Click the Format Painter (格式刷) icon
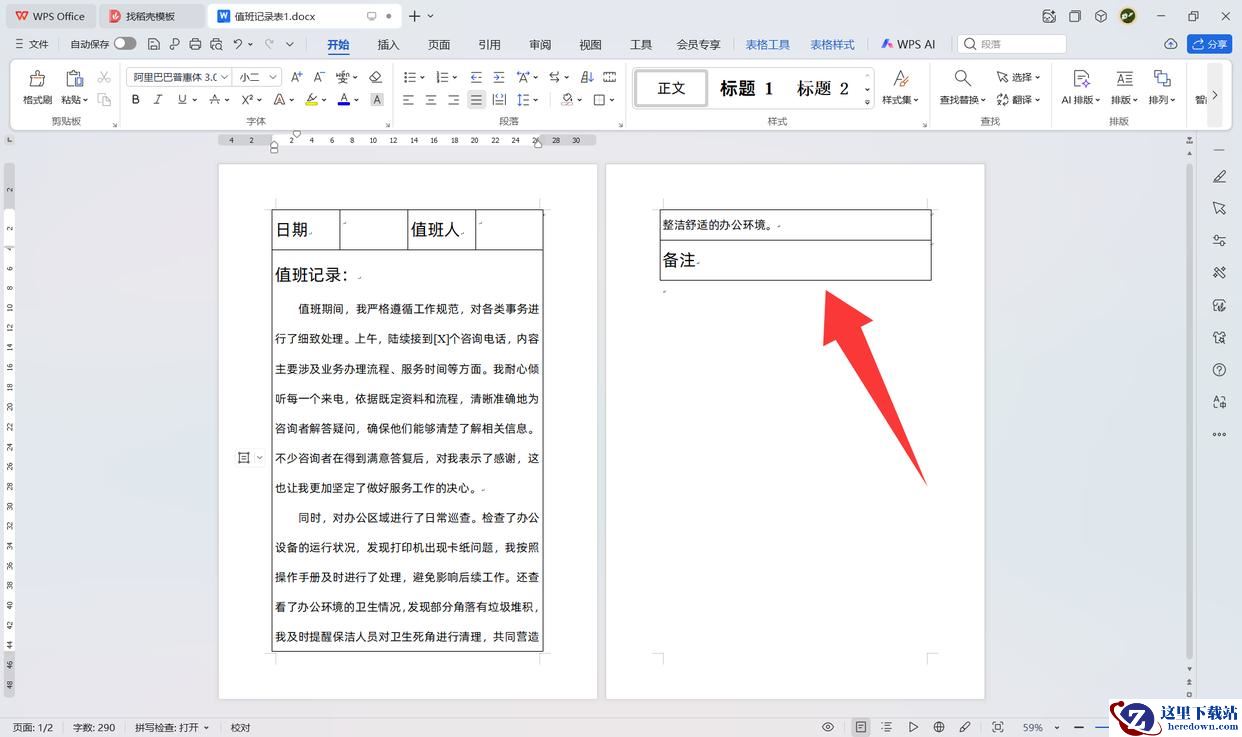Screen dimensions: 1242x737 pyautogui.click(x=37, y=87)
